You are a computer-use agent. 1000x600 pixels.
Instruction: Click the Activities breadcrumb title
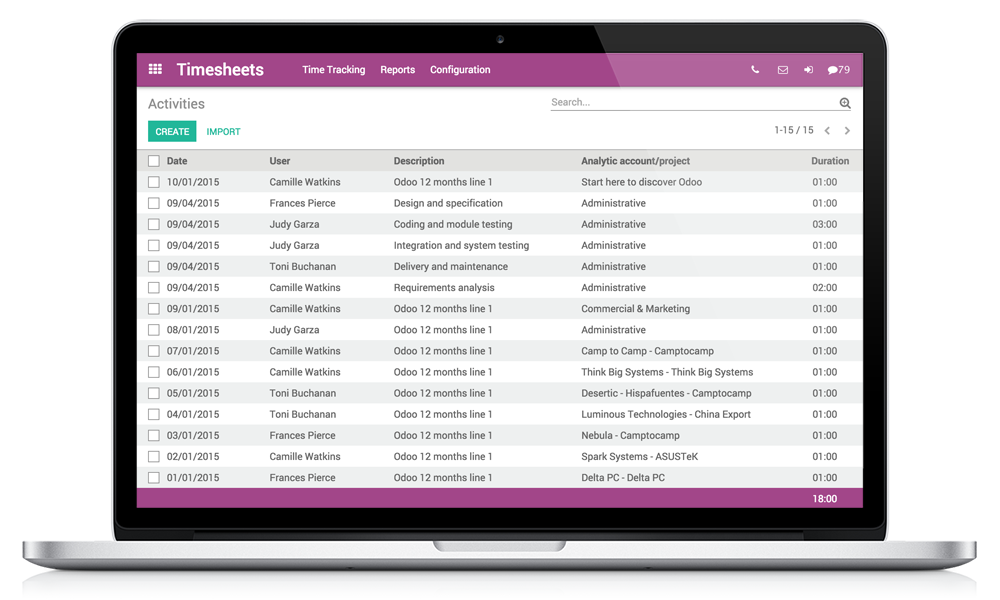(x=177, y=104)
